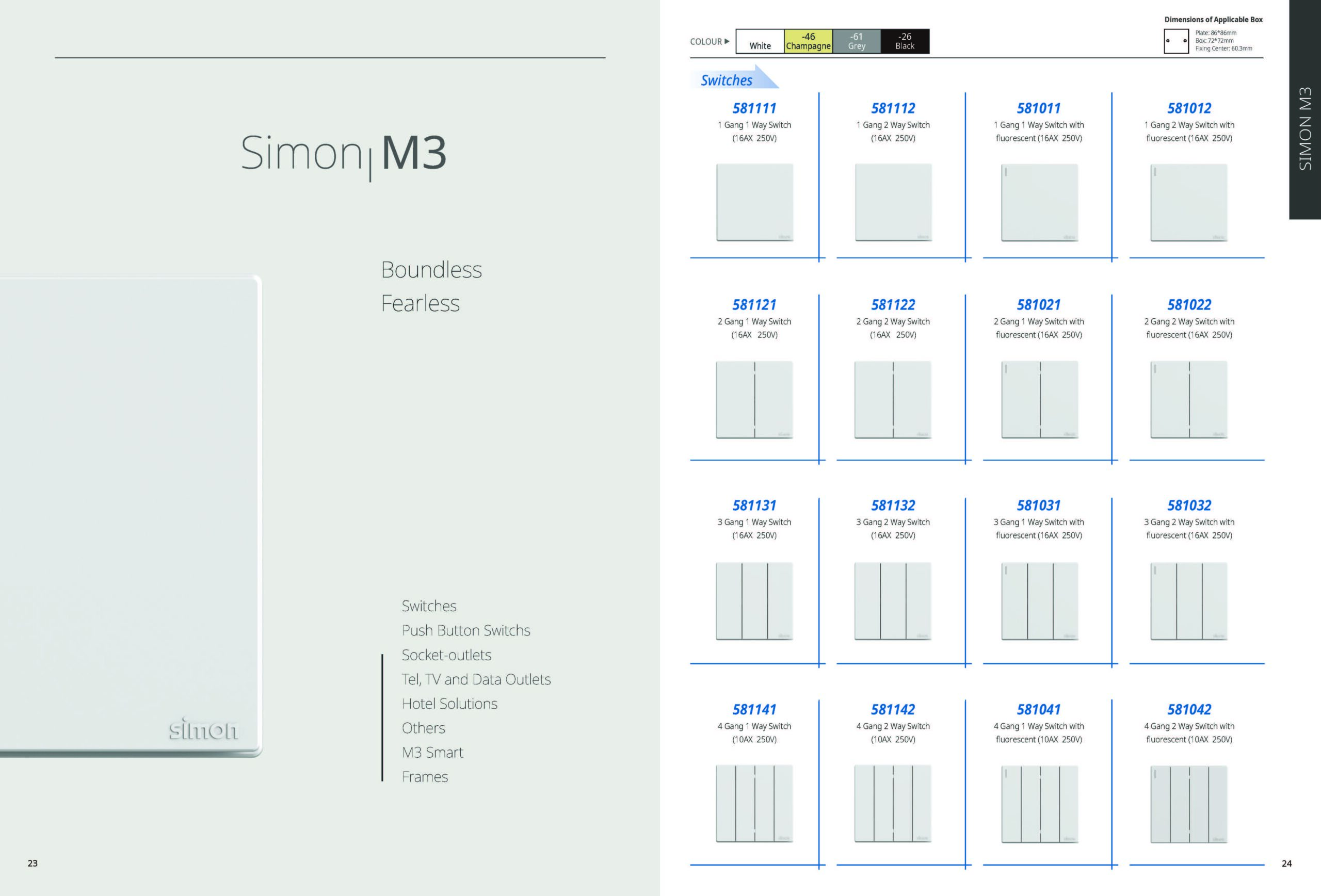The image size is (1321, 896).
Task: Select the -26 Black colour swatch
Action: pyautogui.click(x=905, y=41)
